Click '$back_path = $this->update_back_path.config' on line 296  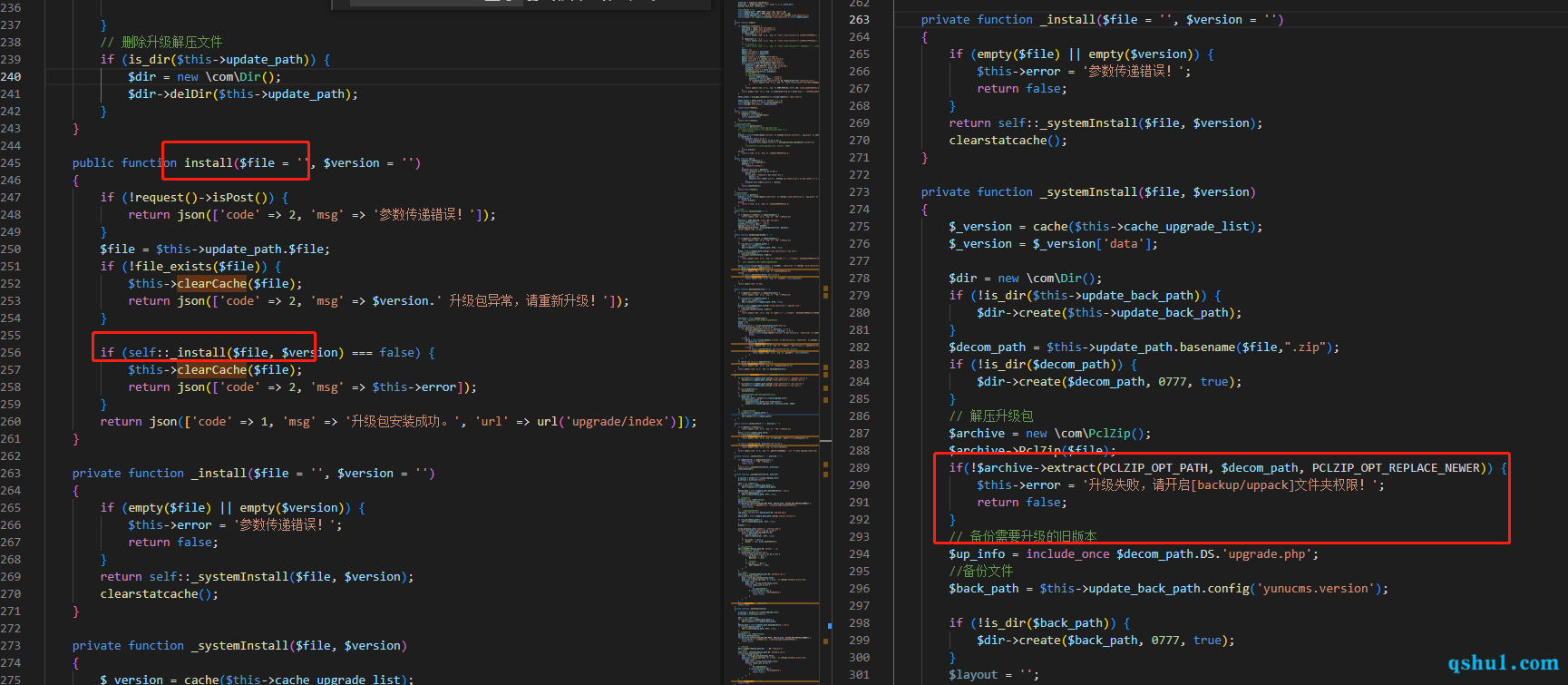coord(1168,588)
